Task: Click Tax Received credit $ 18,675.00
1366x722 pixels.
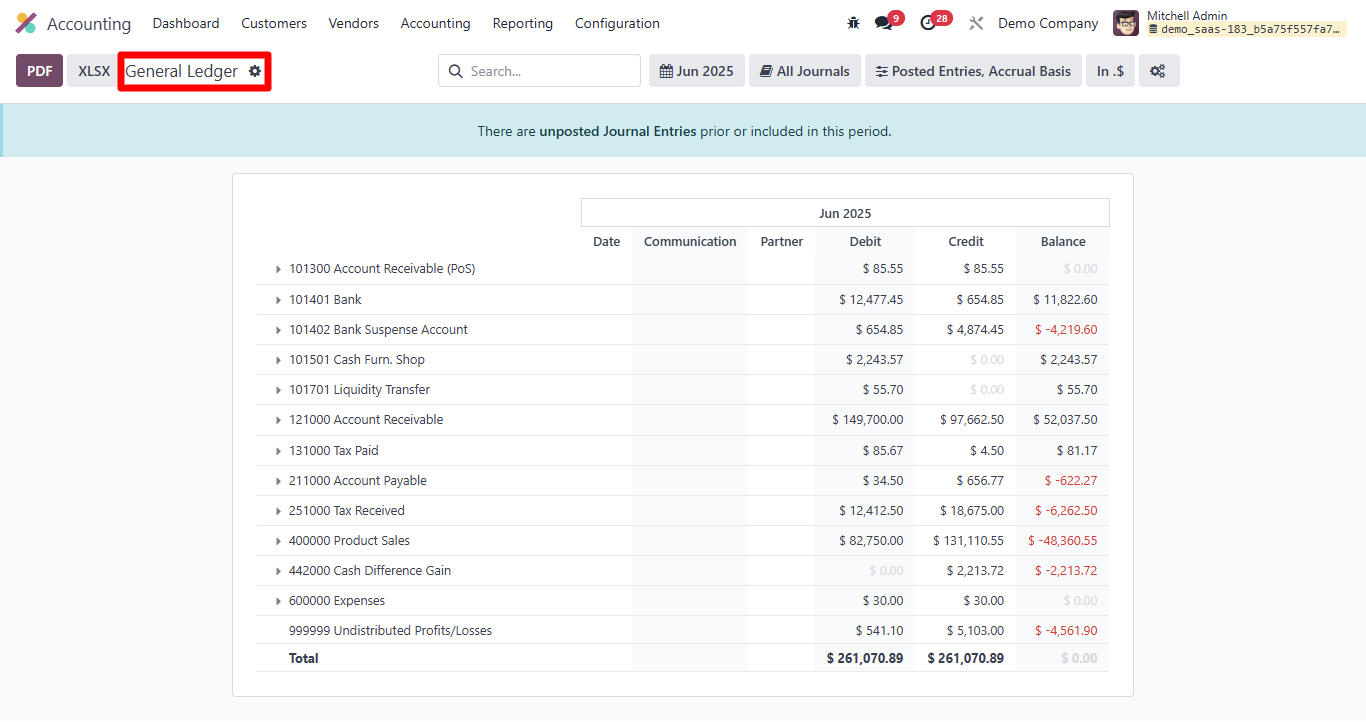Action: [x=972, y=511]
